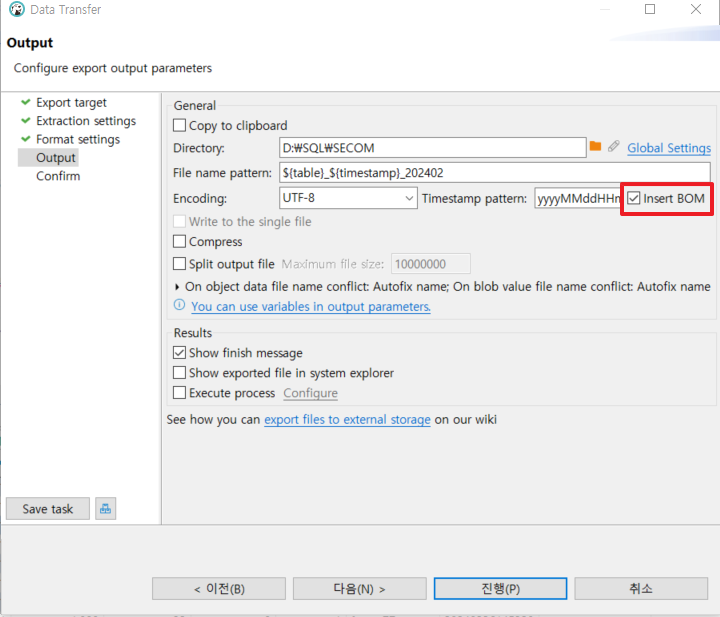720x617 pixels.
Task: Click into the Directory input field
Action: coord(433,148)
